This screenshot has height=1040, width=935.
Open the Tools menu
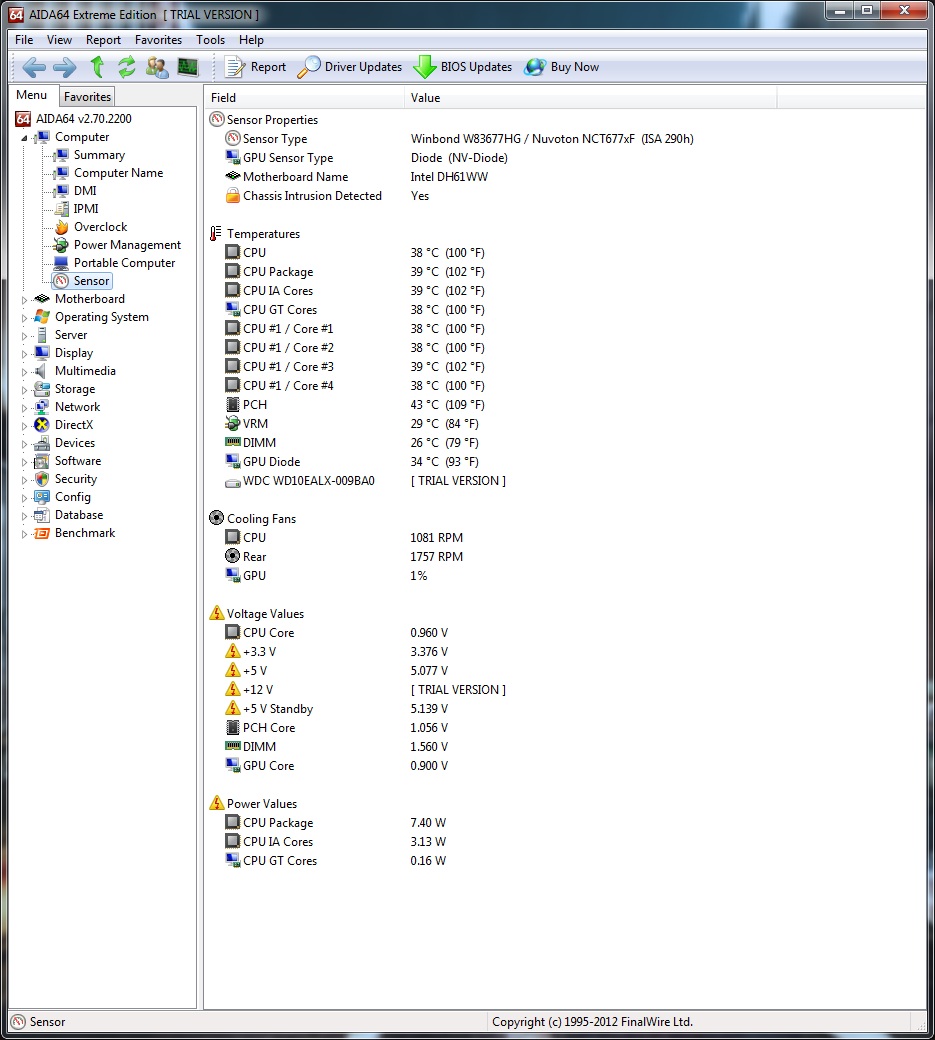coord(210,40)
